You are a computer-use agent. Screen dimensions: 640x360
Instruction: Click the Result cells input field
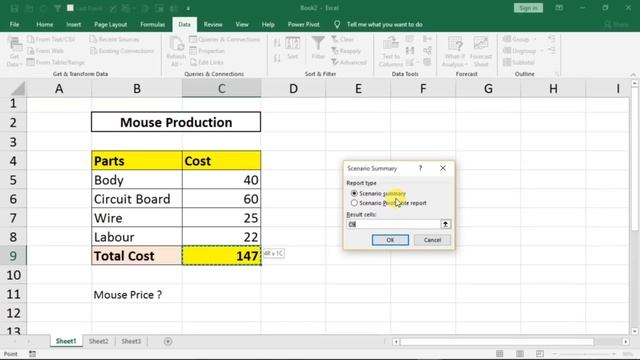[x=393, y=224]
